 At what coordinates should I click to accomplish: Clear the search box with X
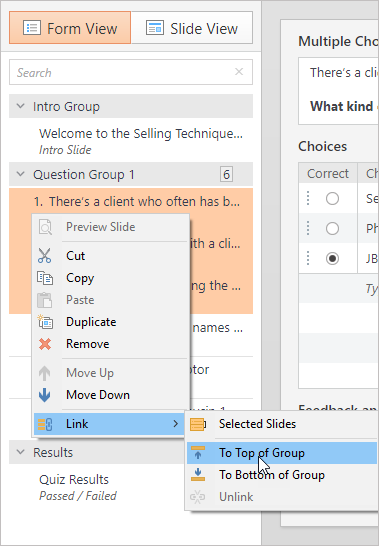(x=239, y=72)
